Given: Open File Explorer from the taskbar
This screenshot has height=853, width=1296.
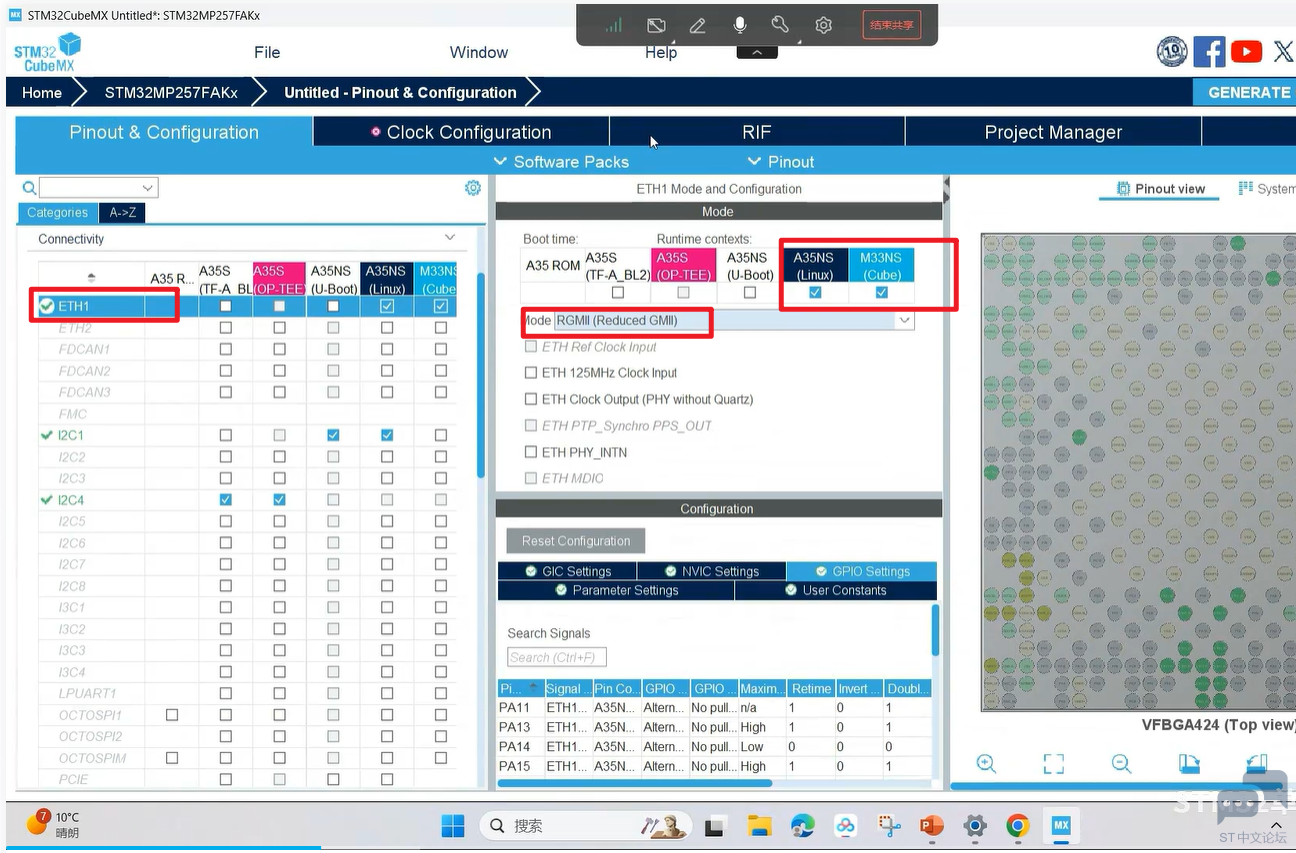Looking at the screenshot, I should click(x=760, y=826).
